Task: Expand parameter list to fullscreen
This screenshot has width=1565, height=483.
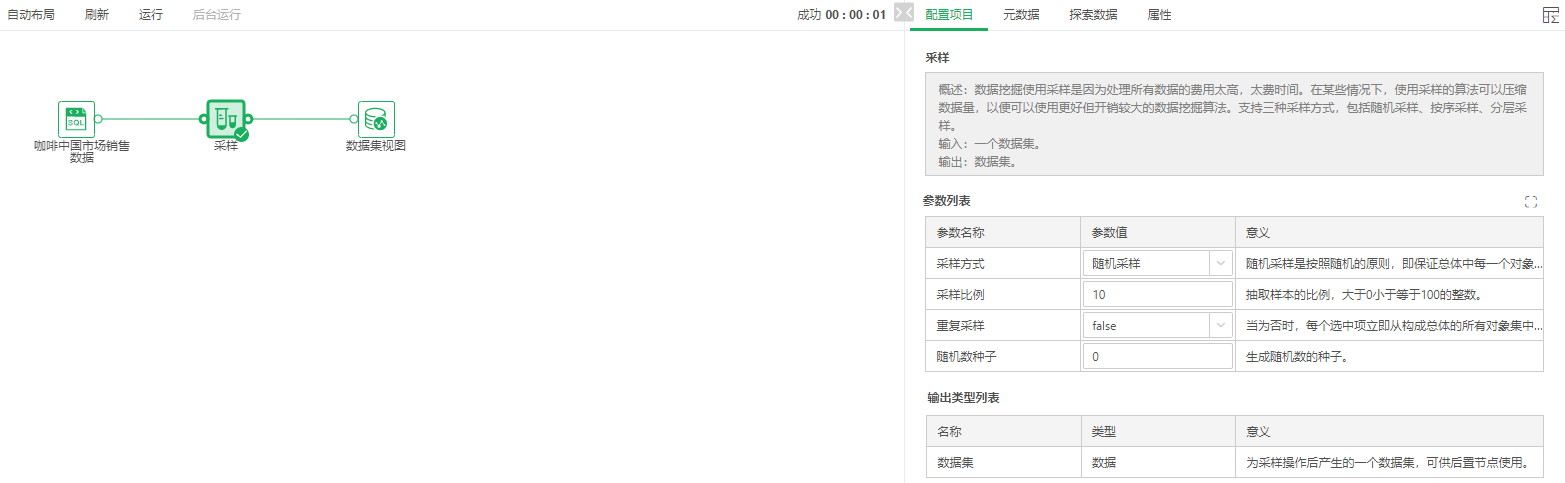Action: (x=1530, y=202)
